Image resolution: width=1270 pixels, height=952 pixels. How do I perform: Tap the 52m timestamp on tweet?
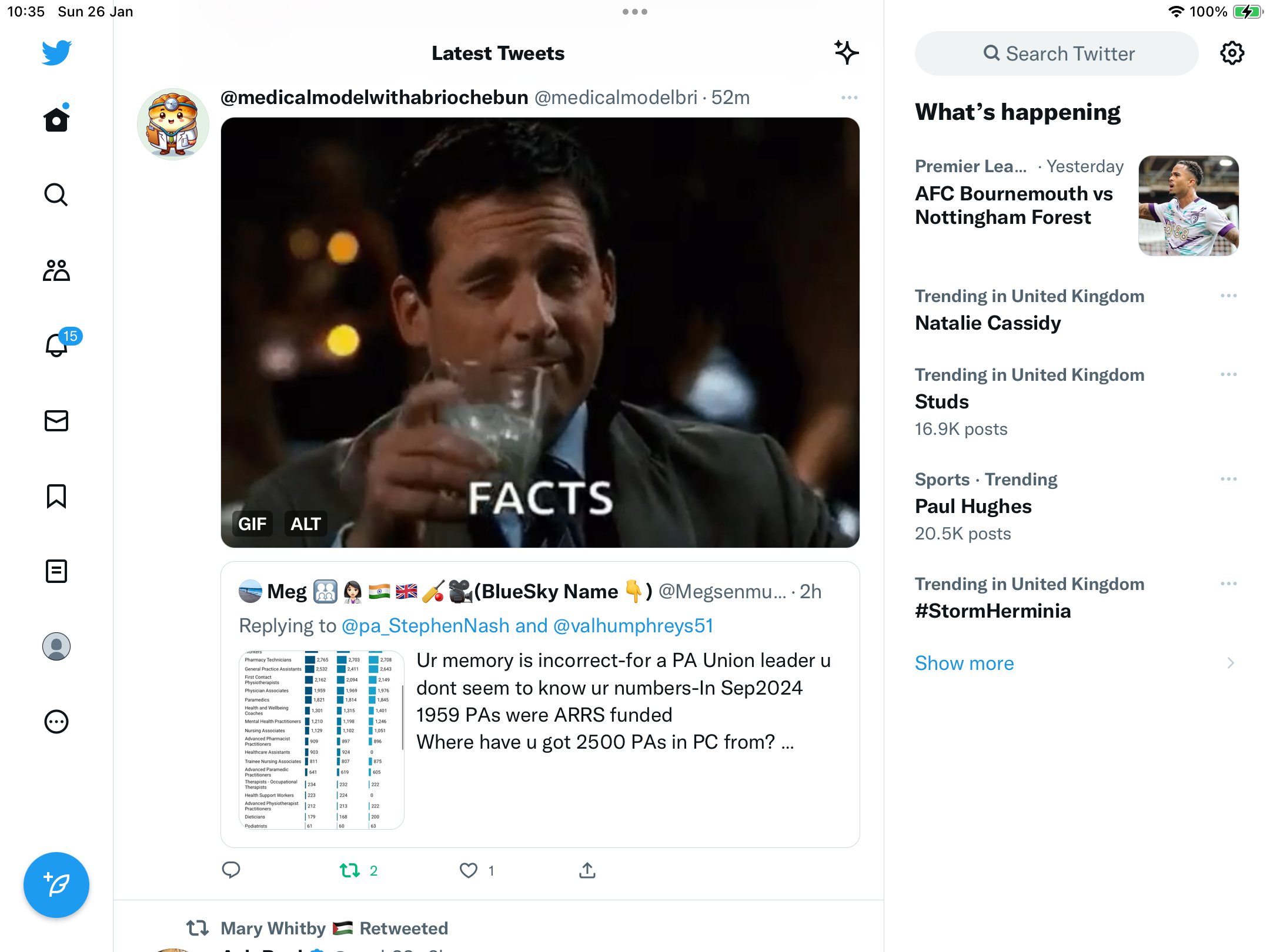click(730, 98)
